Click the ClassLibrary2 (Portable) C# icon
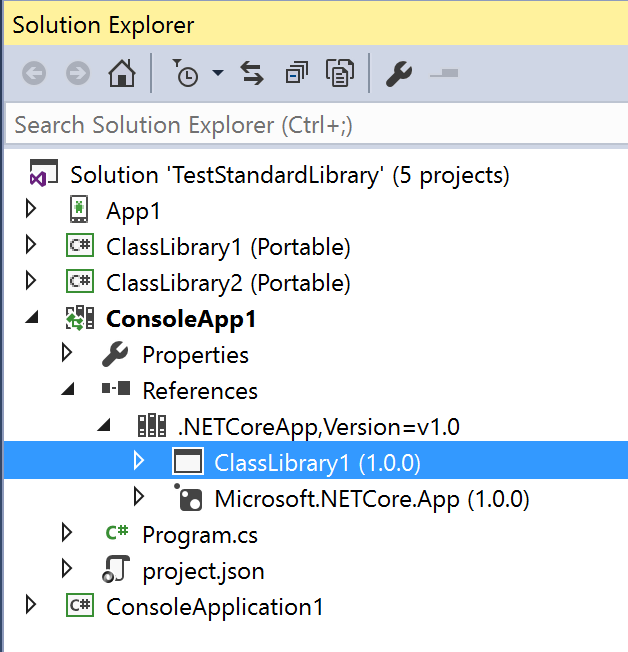This screenshot has height=652, width=628. tap(80, 281)
